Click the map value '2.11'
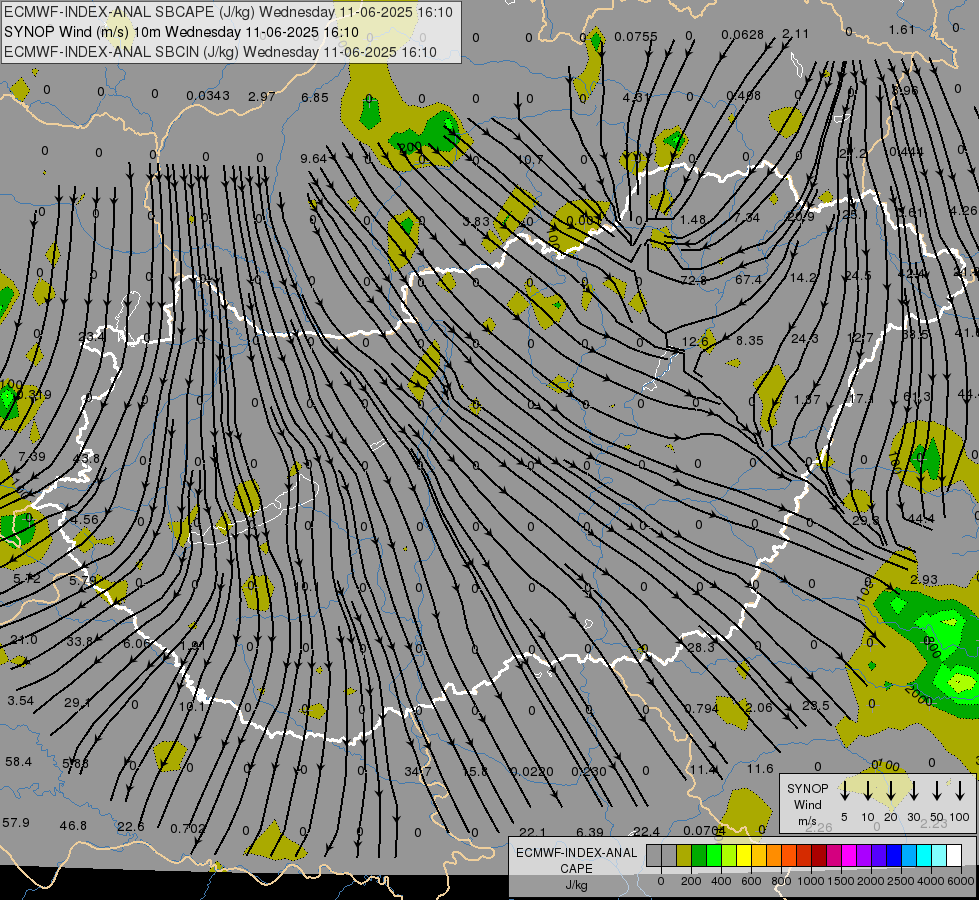 (795, 34)
